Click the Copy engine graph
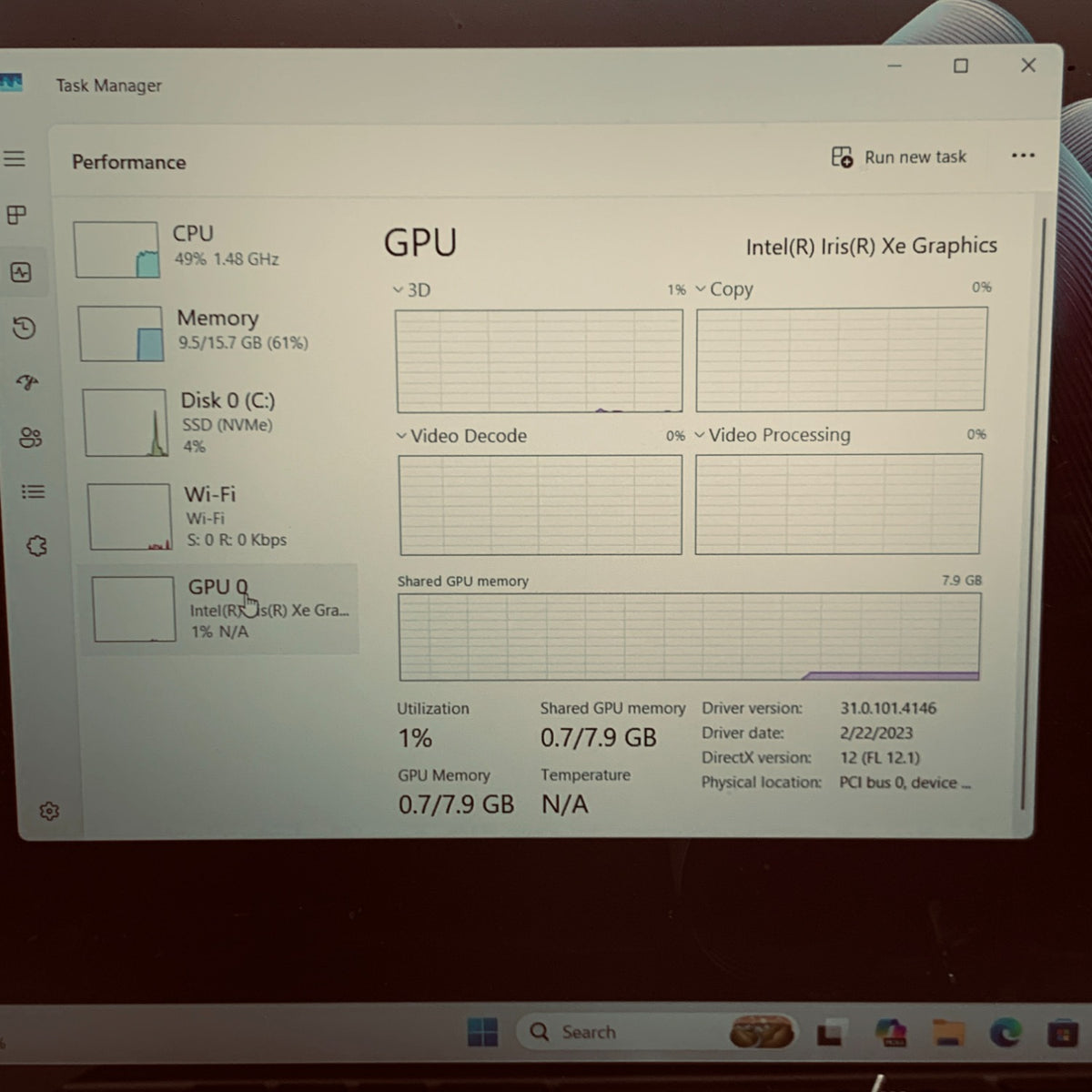Screen dimensions: 1092x1092 (x=841, y=359)
